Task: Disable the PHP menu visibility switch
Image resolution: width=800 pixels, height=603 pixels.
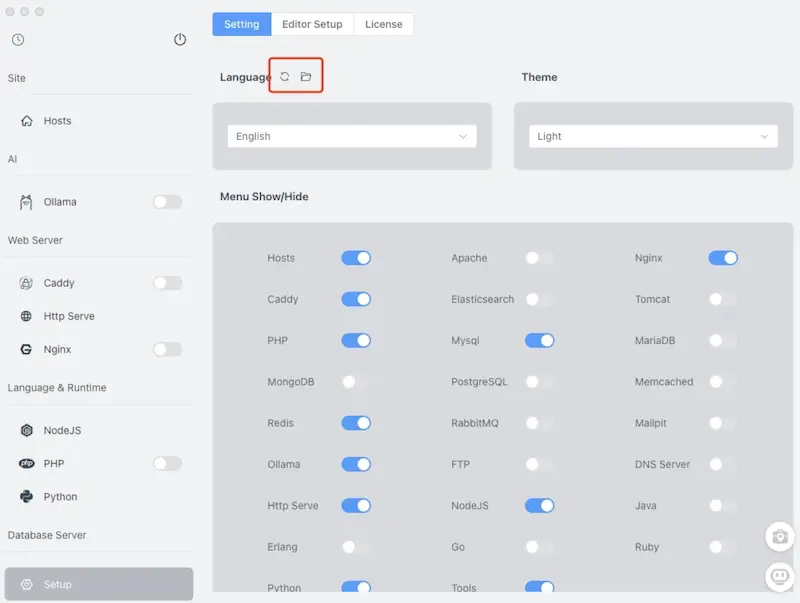Action: pos(356,341)
